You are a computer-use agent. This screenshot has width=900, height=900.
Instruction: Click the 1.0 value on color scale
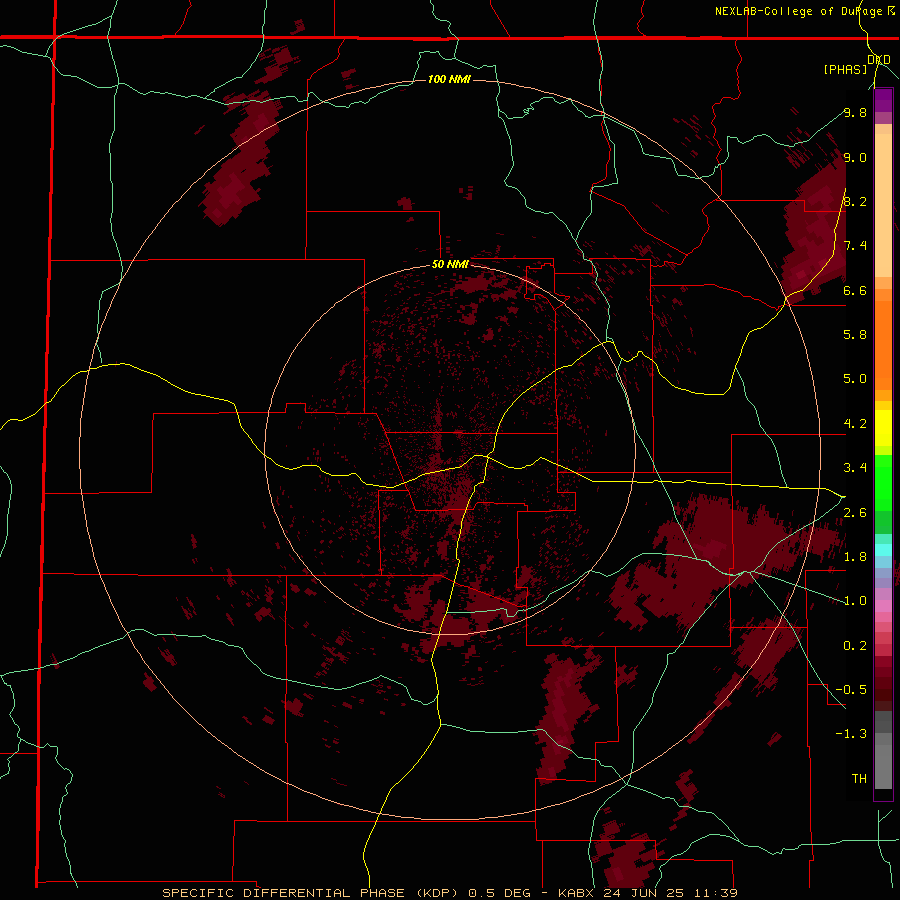click(855, 601)
